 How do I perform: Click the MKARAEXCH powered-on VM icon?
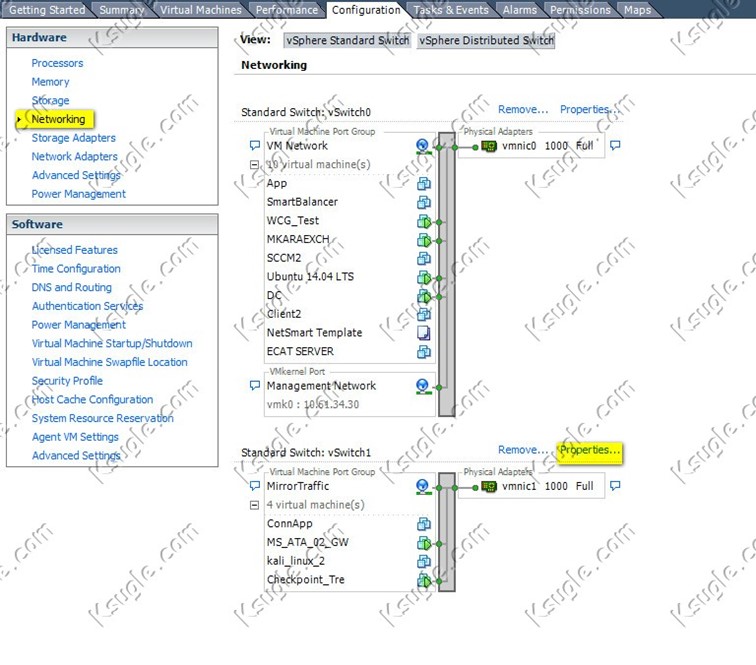point(424,240)
